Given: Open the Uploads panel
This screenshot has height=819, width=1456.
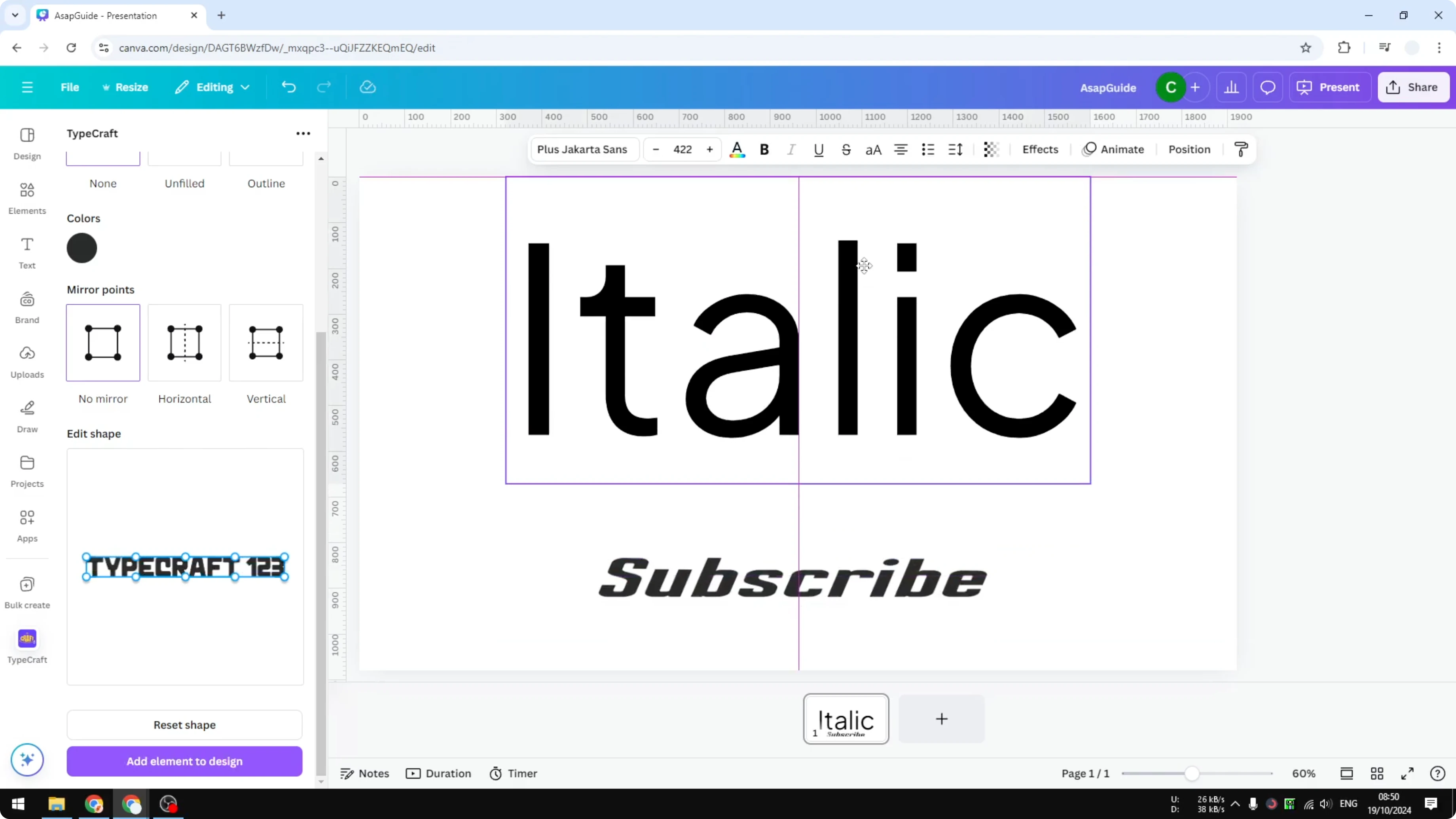Looking at the screenshot, I should click(x=27, y=362).
